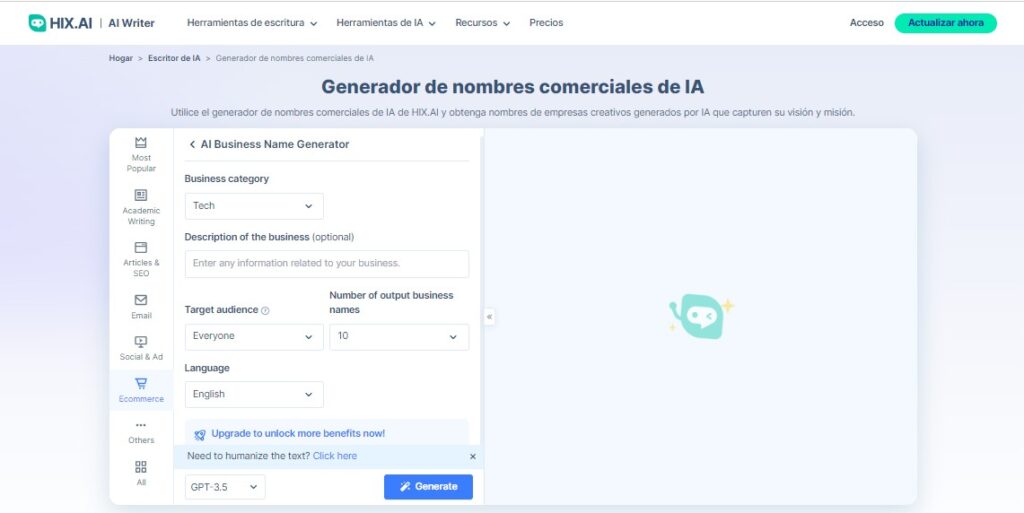The height and width of the screenshot is (513, 1024).
Task: Click the Acceso login link
Action: [867, 23]
